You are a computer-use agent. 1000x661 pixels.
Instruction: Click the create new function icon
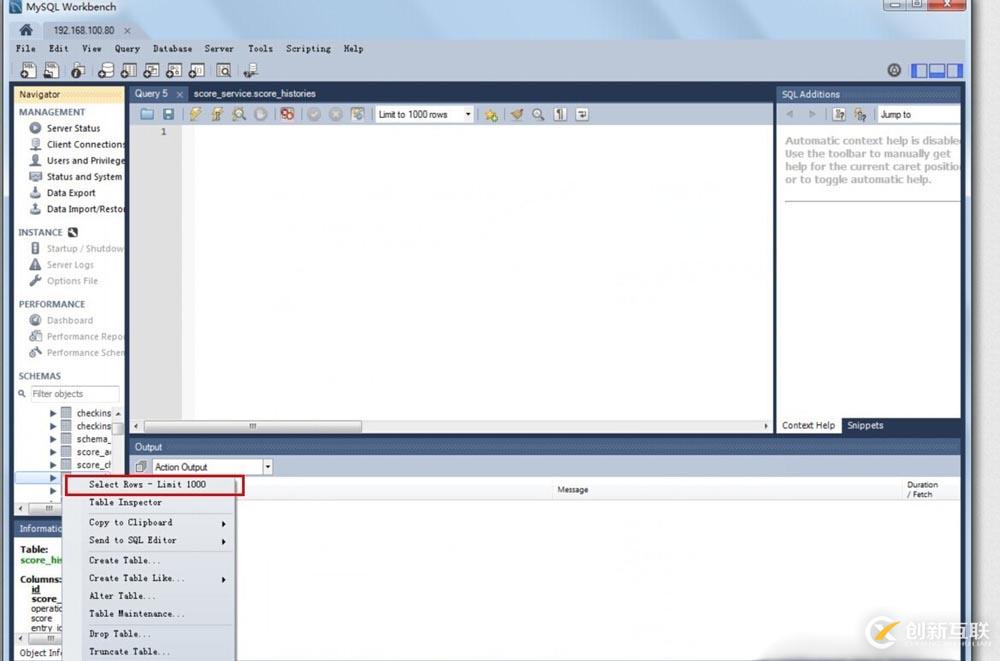click(196, 70)
